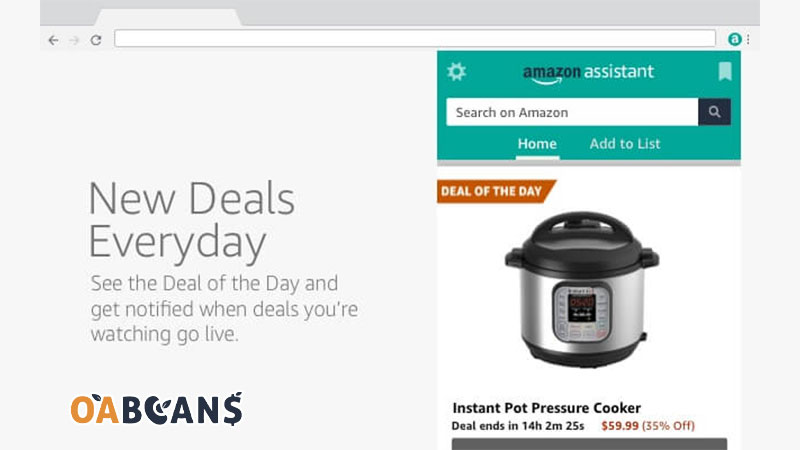The image size is (800, 450).
Task: Select the open browser tab
Action: 167,17
